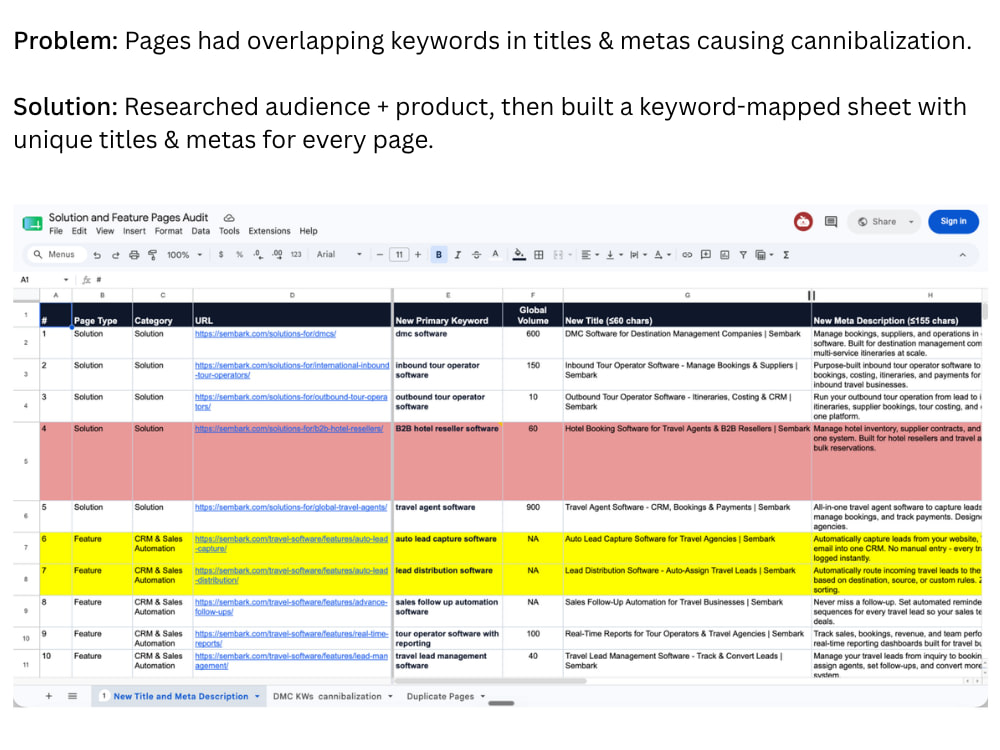The width and height of the screenshot is (1000, 750).
Task: Redo the last action
Action: click(115, 254)
